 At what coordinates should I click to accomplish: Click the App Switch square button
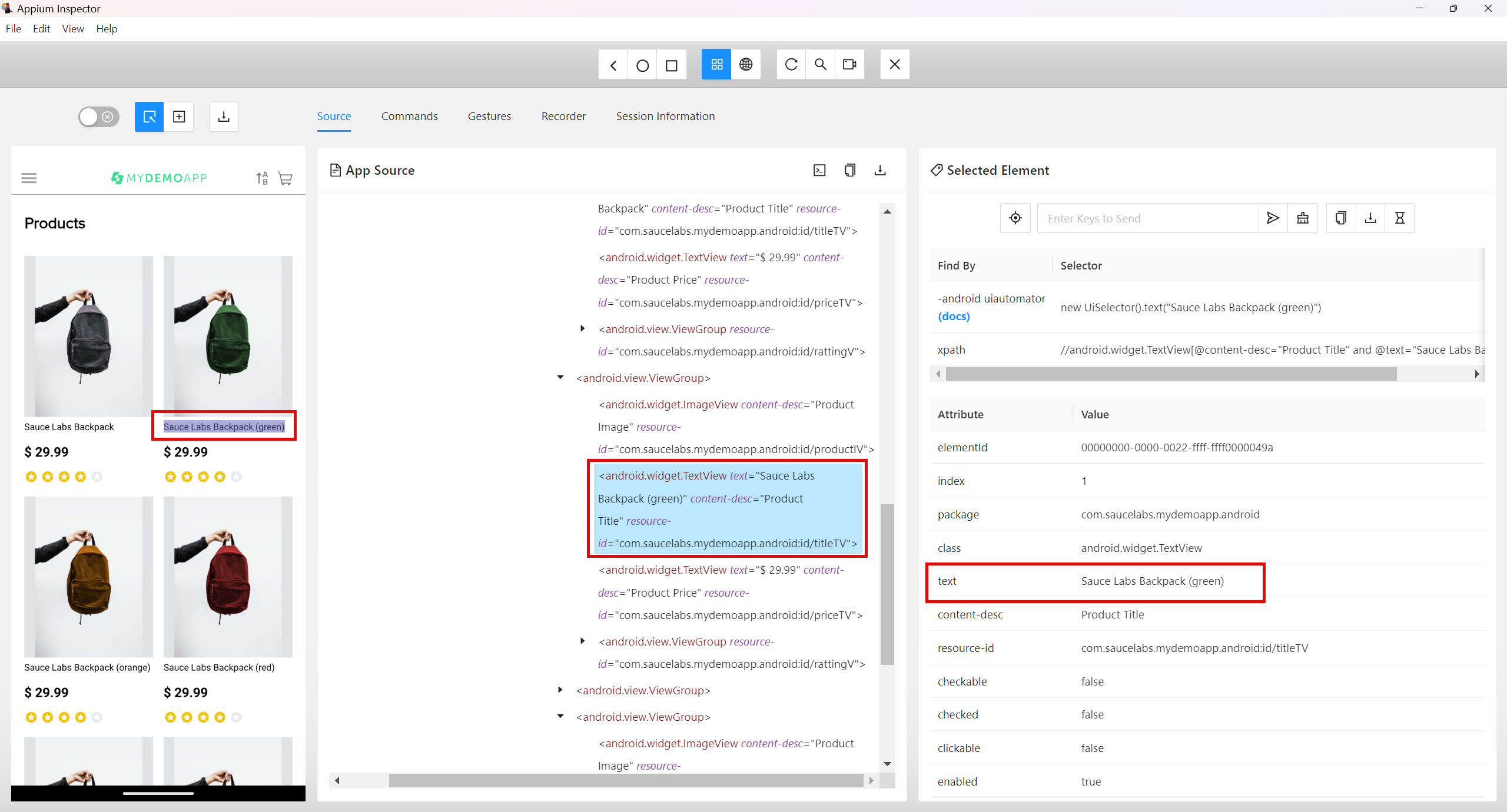(x=672, y=65)
